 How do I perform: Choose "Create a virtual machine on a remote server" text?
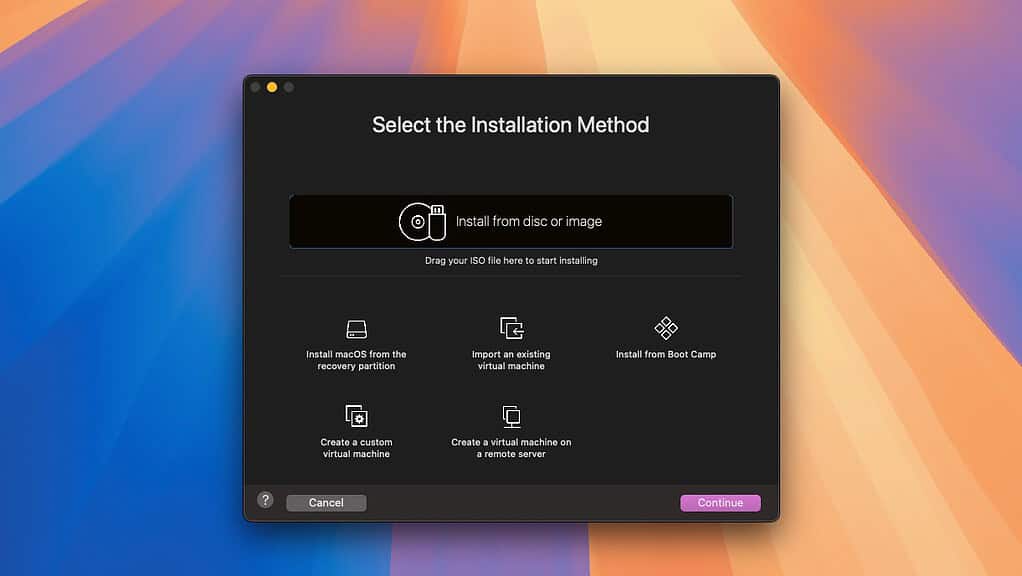(511, 448)
